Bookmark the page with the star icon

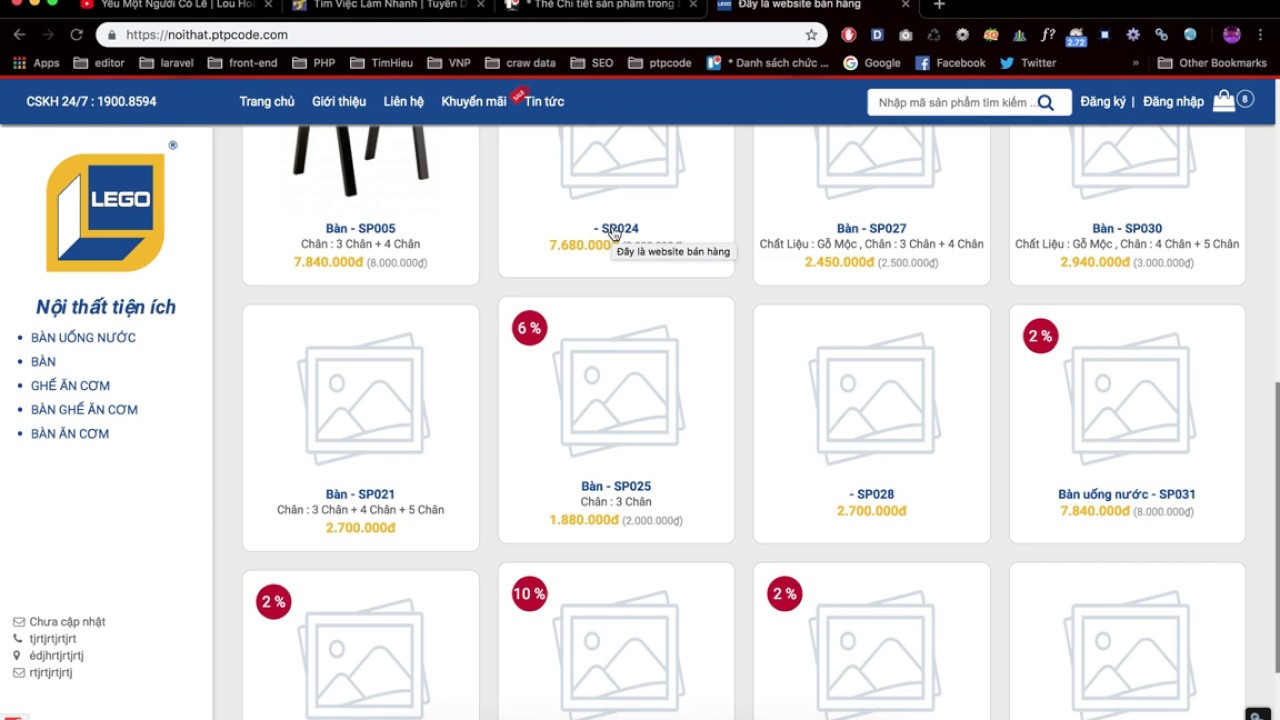pyautogui.click(x=811, y=35)
